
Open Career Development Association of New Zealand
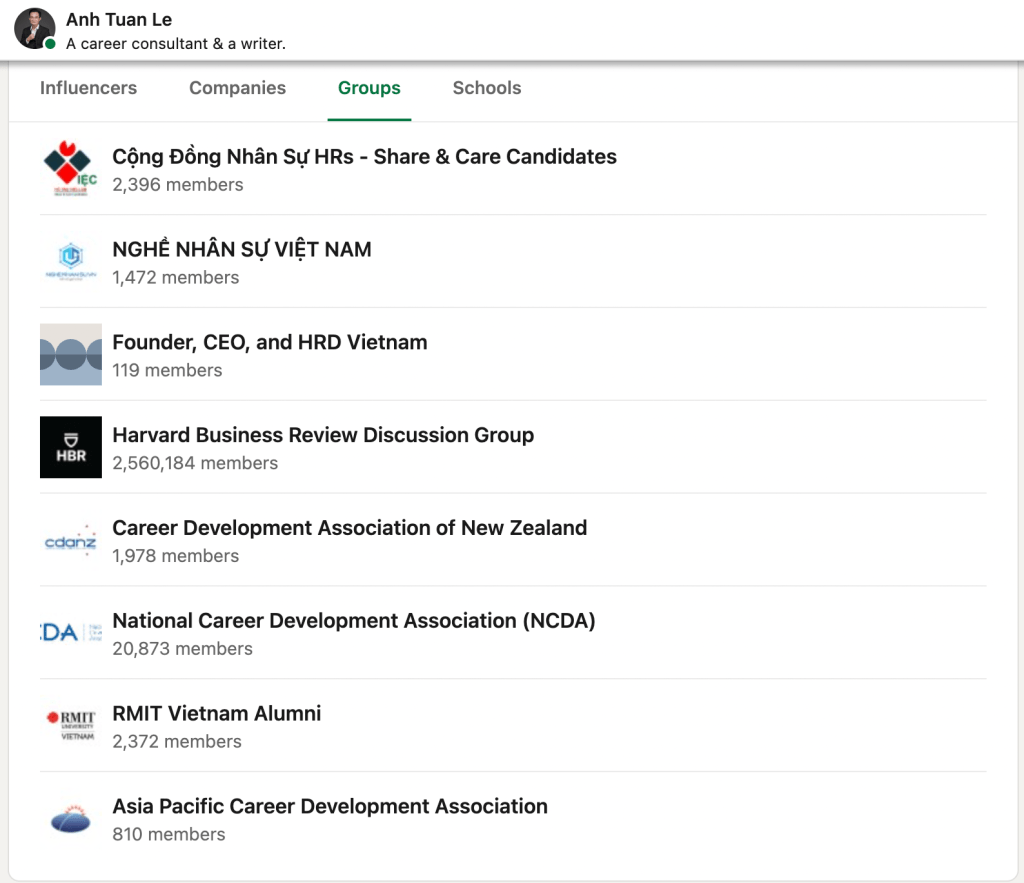click(x=349, y=528)
